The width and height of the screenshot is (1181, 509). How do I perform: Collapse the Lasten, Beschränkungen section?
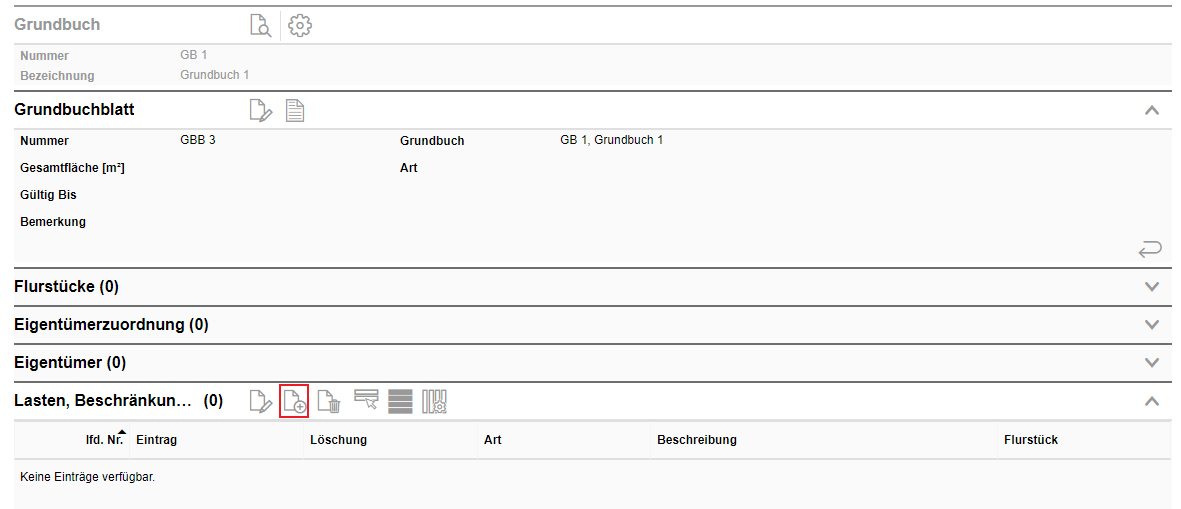(x=1152, y=401)
